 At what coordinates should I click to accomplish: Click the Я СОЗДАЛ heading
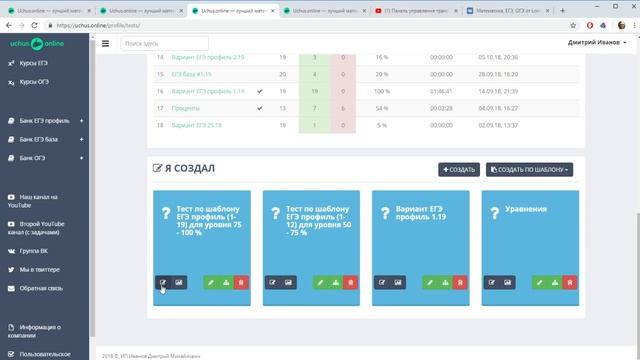(184, 168)
